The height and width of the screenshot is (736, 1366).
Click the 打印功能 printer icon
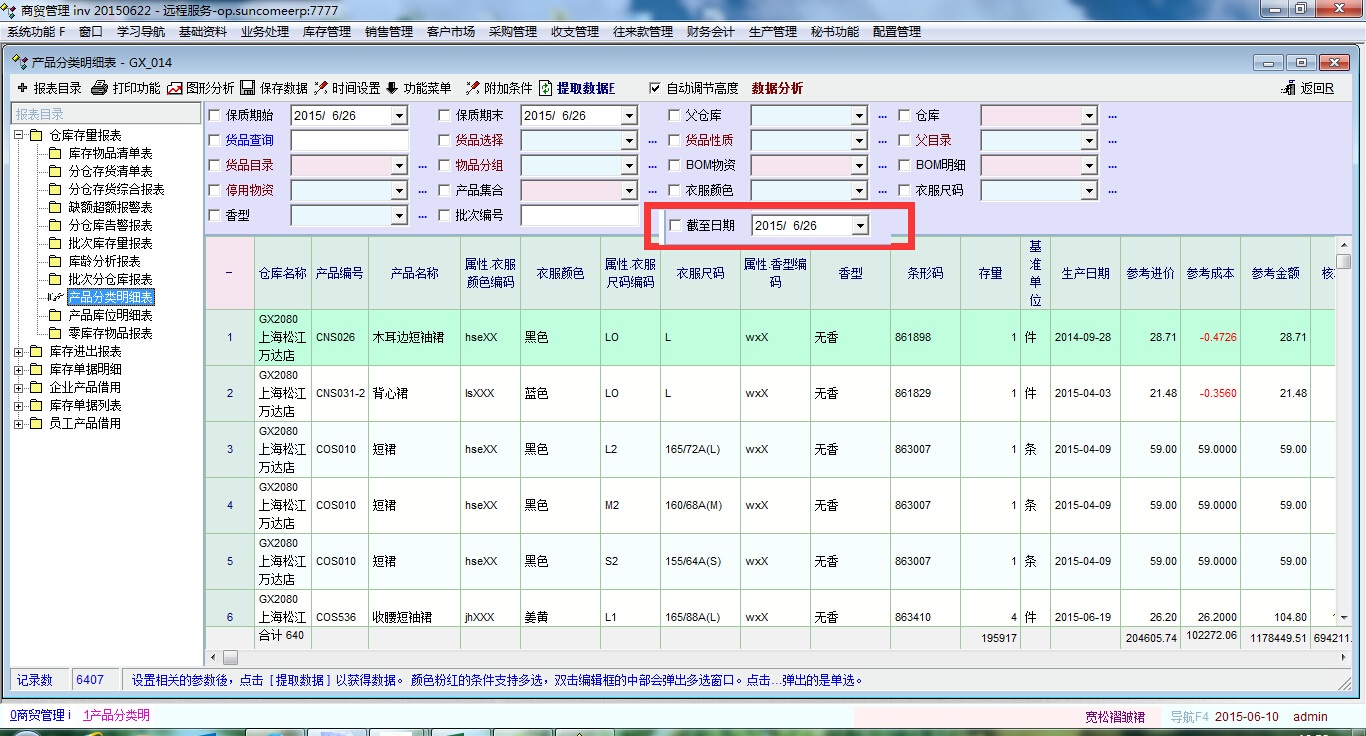point(99,88)
